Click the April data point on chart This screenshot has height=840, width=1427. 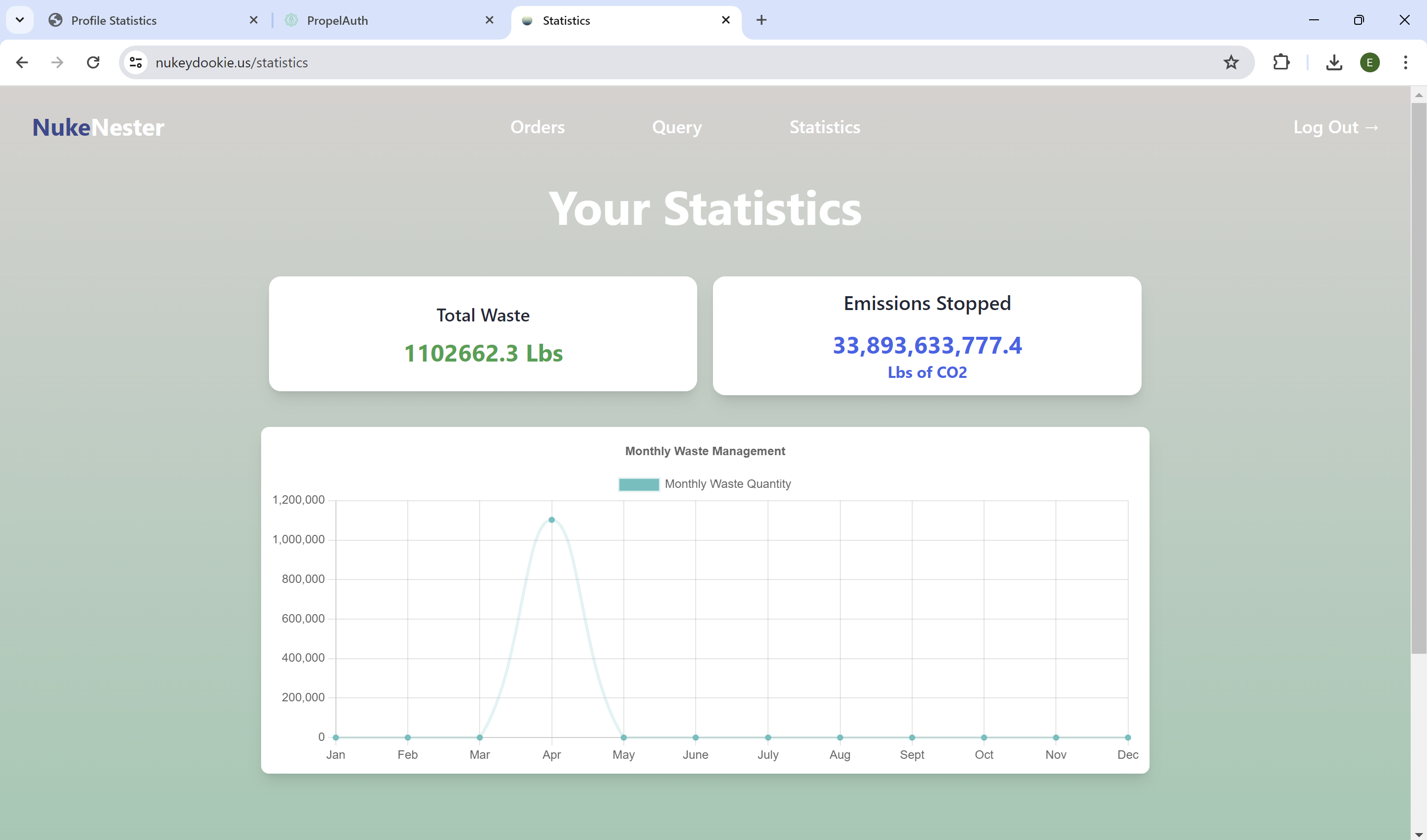tap(551, 520)
